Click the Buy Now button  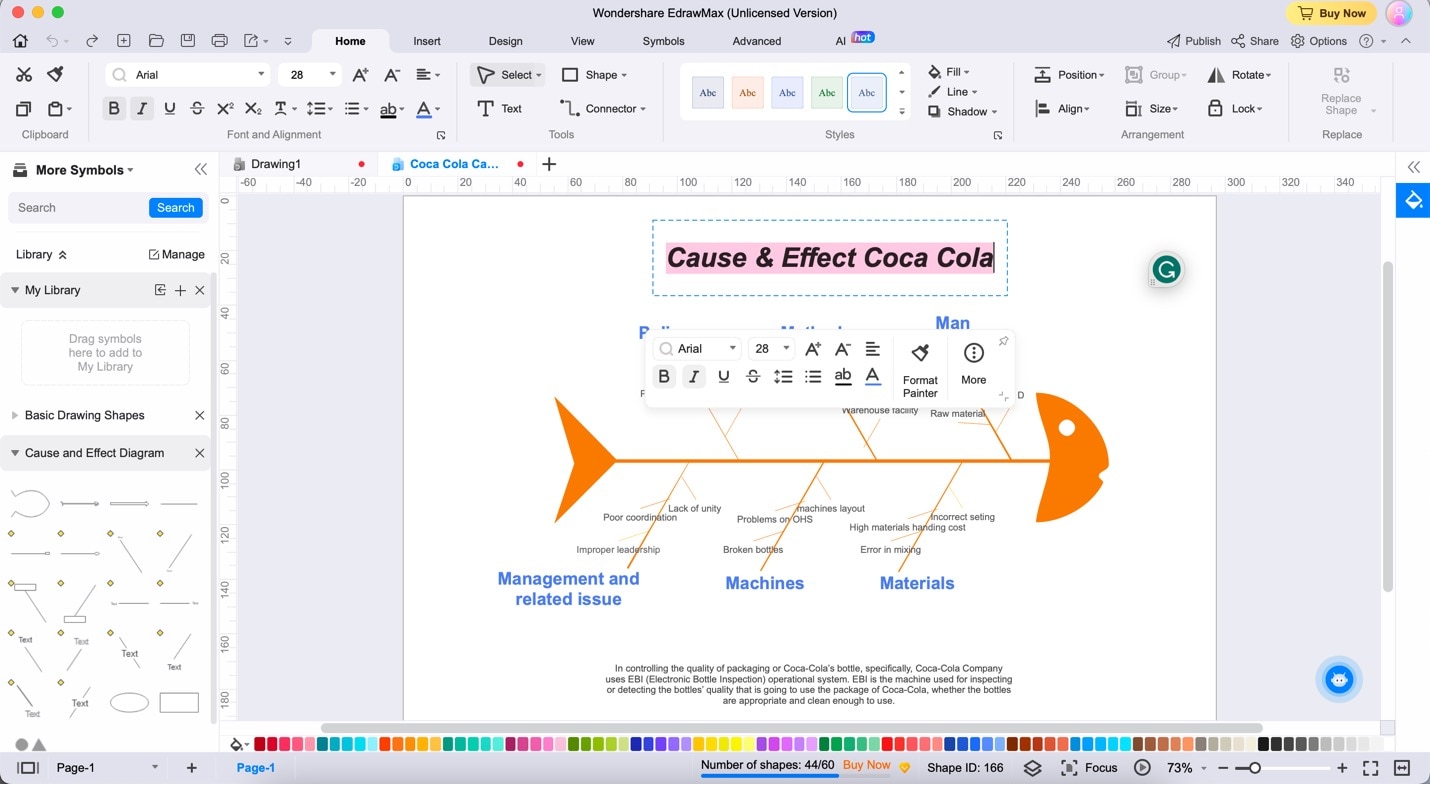point(1330,13)
